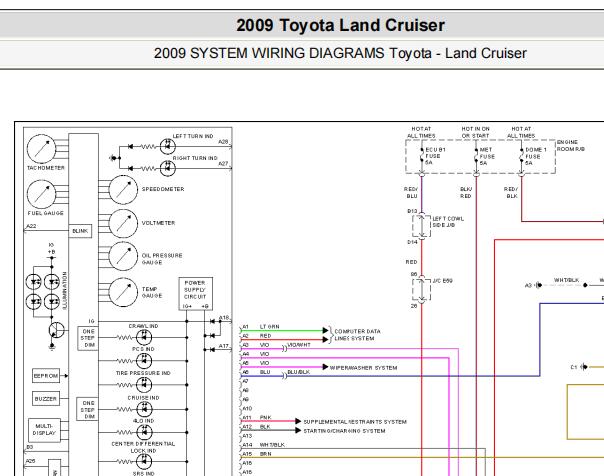The height and width of the screenshot is (476, 604).
Task: Click the Oil Pressure Gauge dial
Action: [123, 256]
